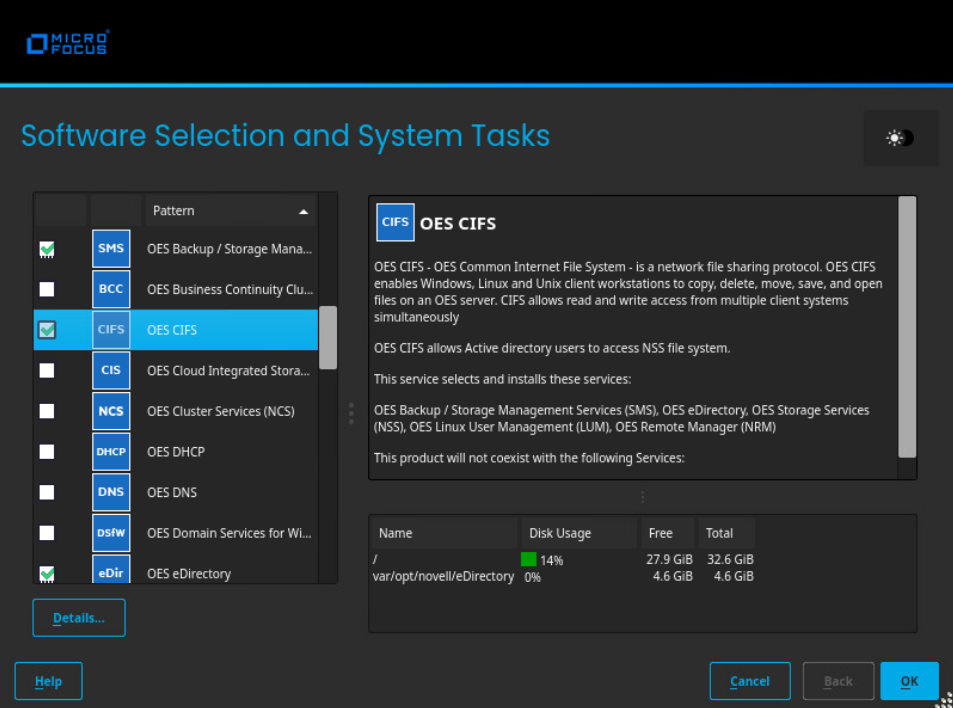The height and width of the screenshot is (708, 953).
Task: Sort list by Pattern column header
Action: tap(230, 211)
